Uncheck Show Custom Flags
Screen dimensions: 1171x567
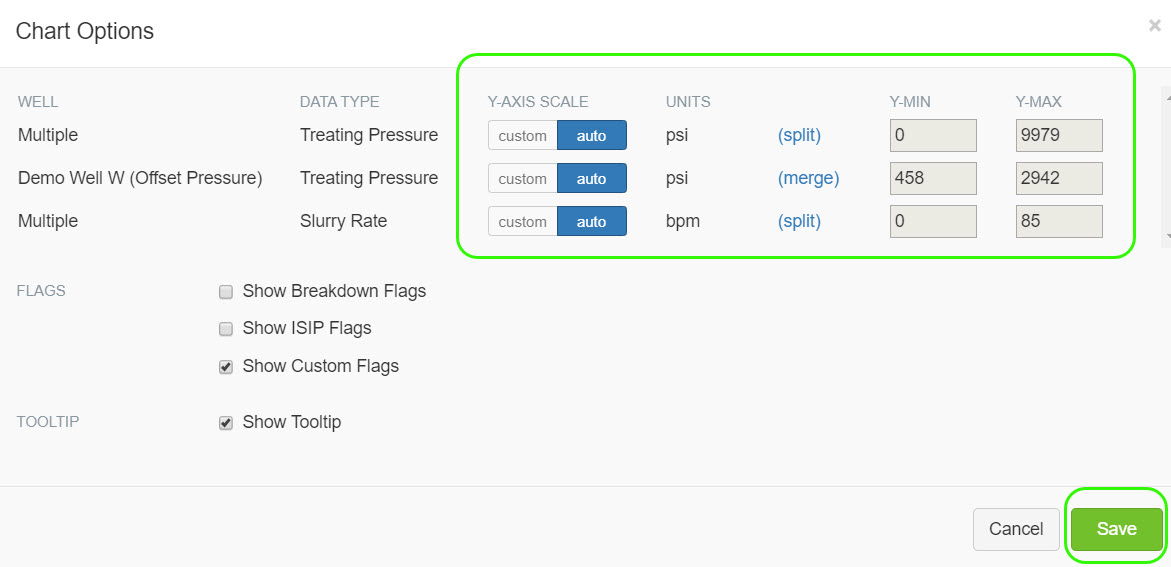click(x=226, y=367)
